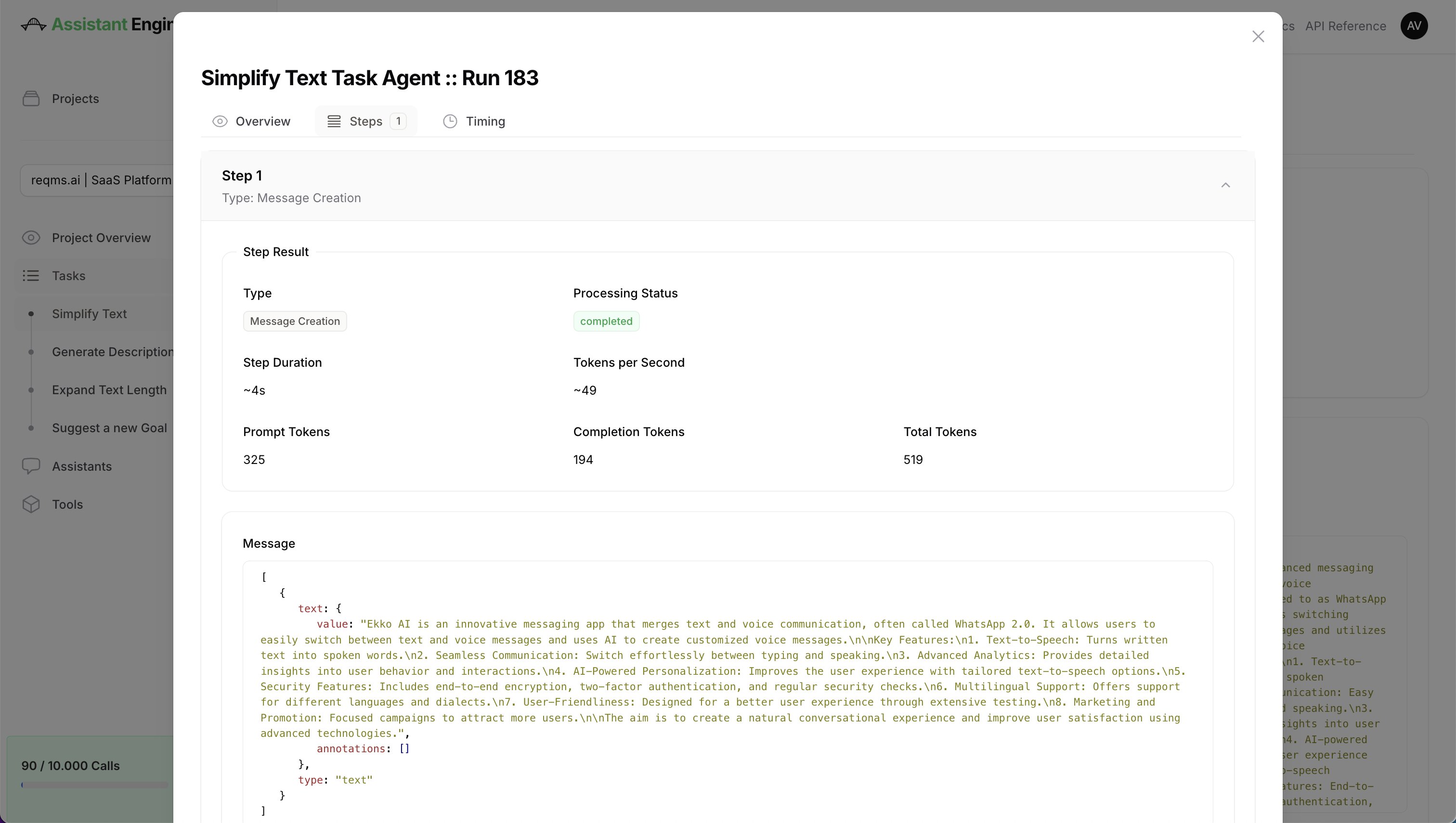Click the prompt tokens value 325
The image size is (1456, 823).
pos(254,460)
